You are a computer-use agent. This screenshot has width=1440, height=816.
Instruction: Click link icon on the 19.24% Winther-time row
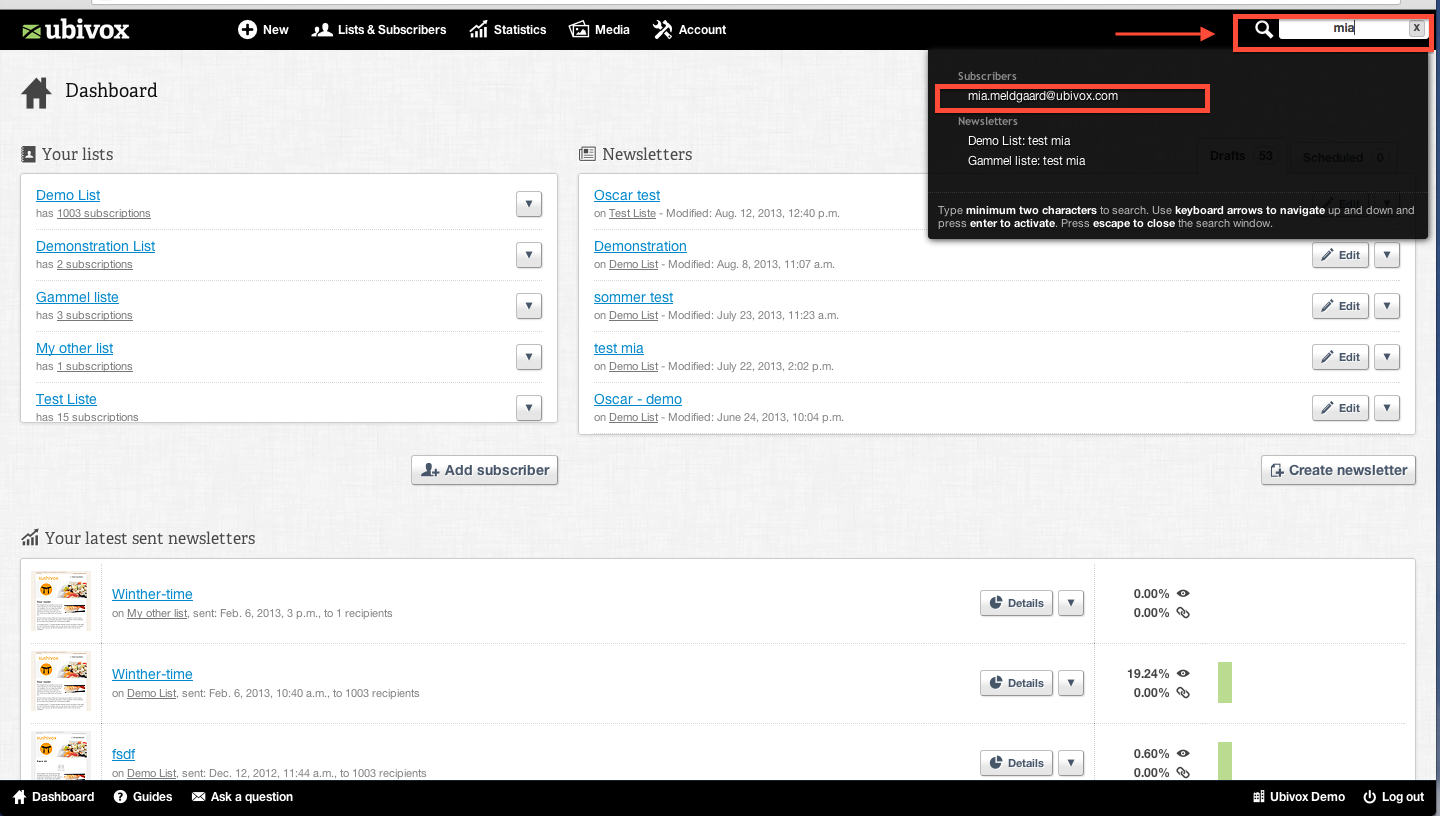click(x=1183, y=693)
